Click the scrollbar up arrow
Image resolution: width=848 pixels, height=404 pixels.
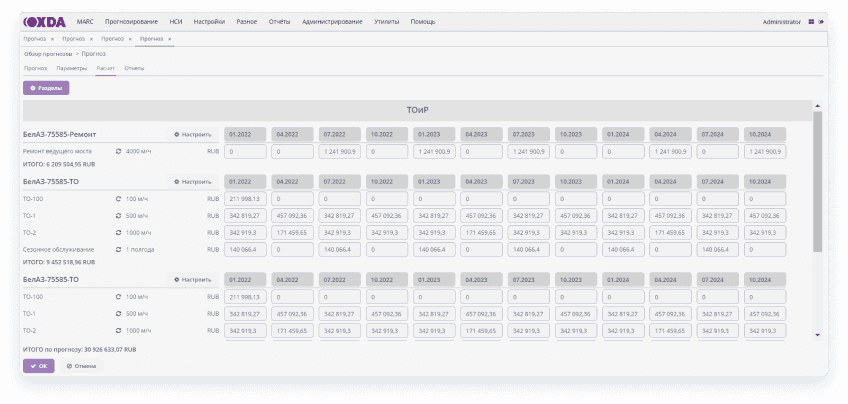pos(817,106)
